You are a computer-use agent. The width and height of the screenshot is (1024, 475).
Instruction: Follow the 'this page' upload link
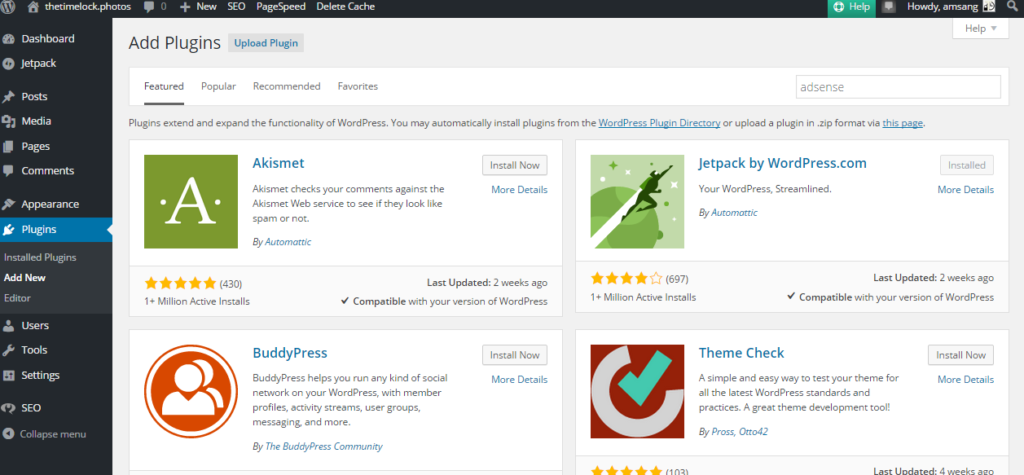(x=903, y=123)
